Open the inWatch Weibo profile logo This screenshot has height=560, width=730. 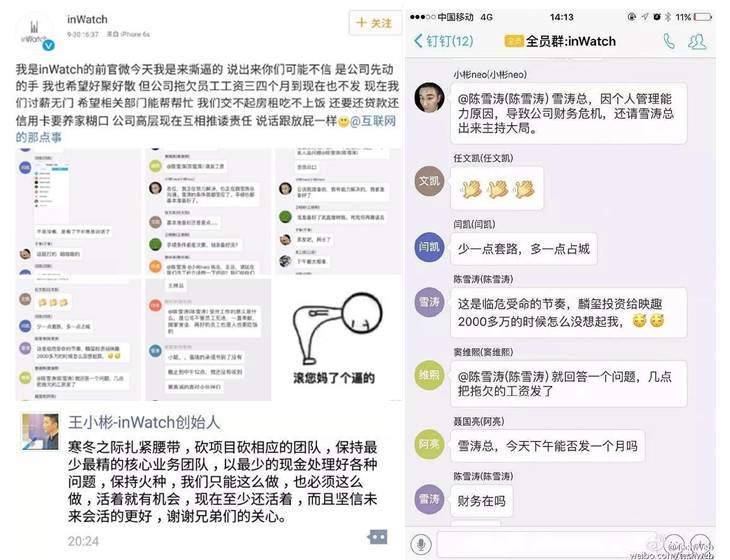click(x=34, y=33)
